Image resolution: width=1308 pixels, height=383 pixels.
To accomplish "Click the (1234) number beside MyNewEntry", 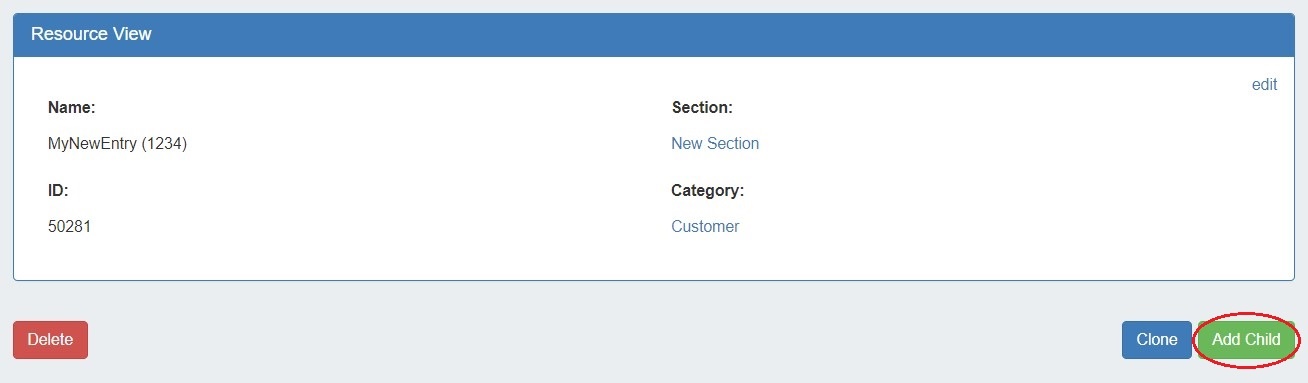I will 165,143.
